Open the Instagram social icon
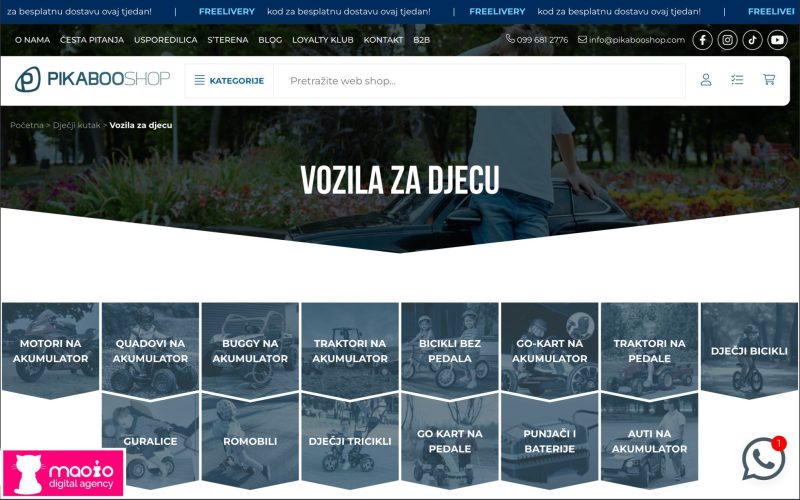The image size is (800, 500). coord(728,40)
